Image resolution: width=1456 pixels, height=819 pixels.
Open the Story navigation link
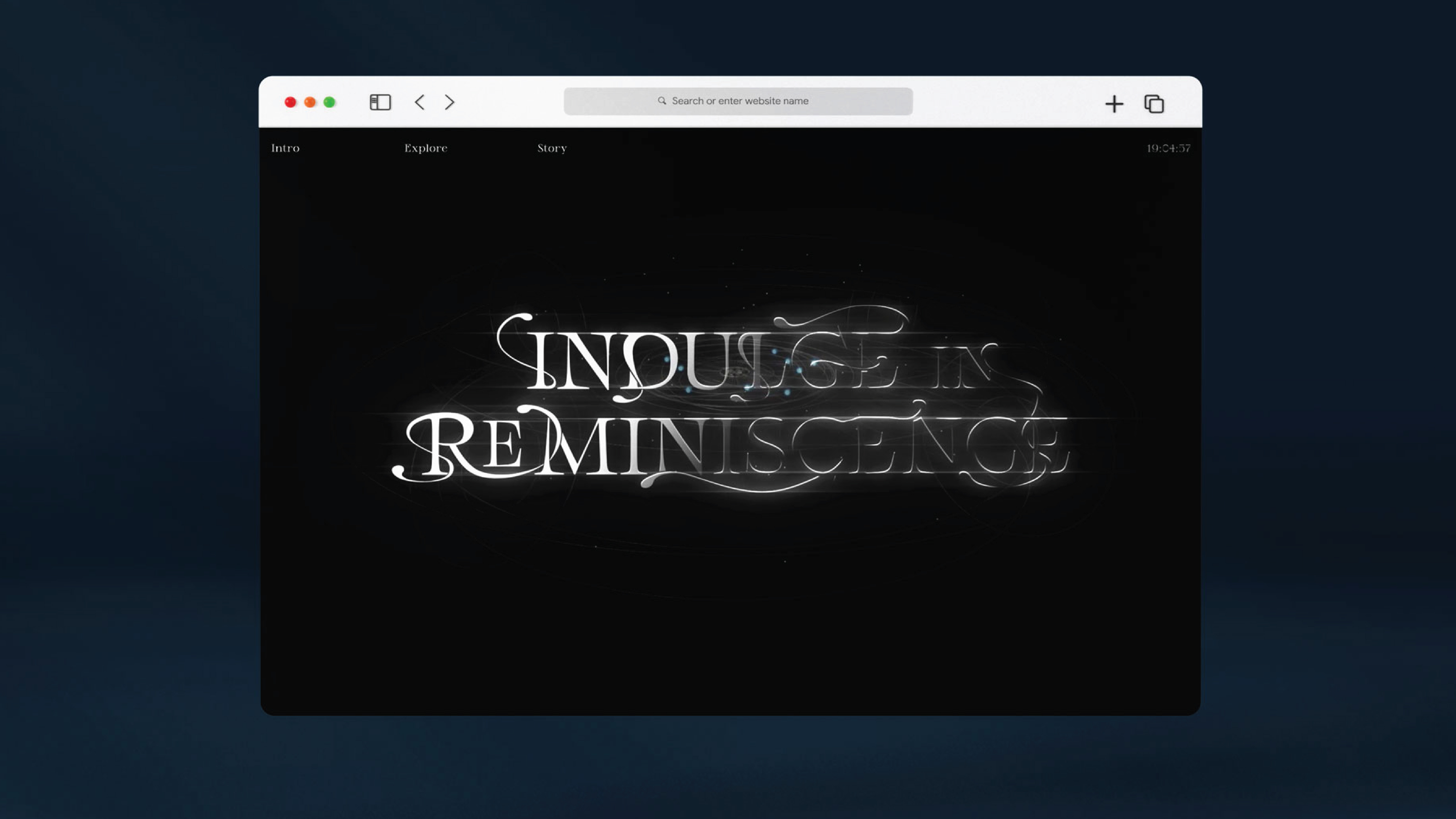[x=552, y=148]
